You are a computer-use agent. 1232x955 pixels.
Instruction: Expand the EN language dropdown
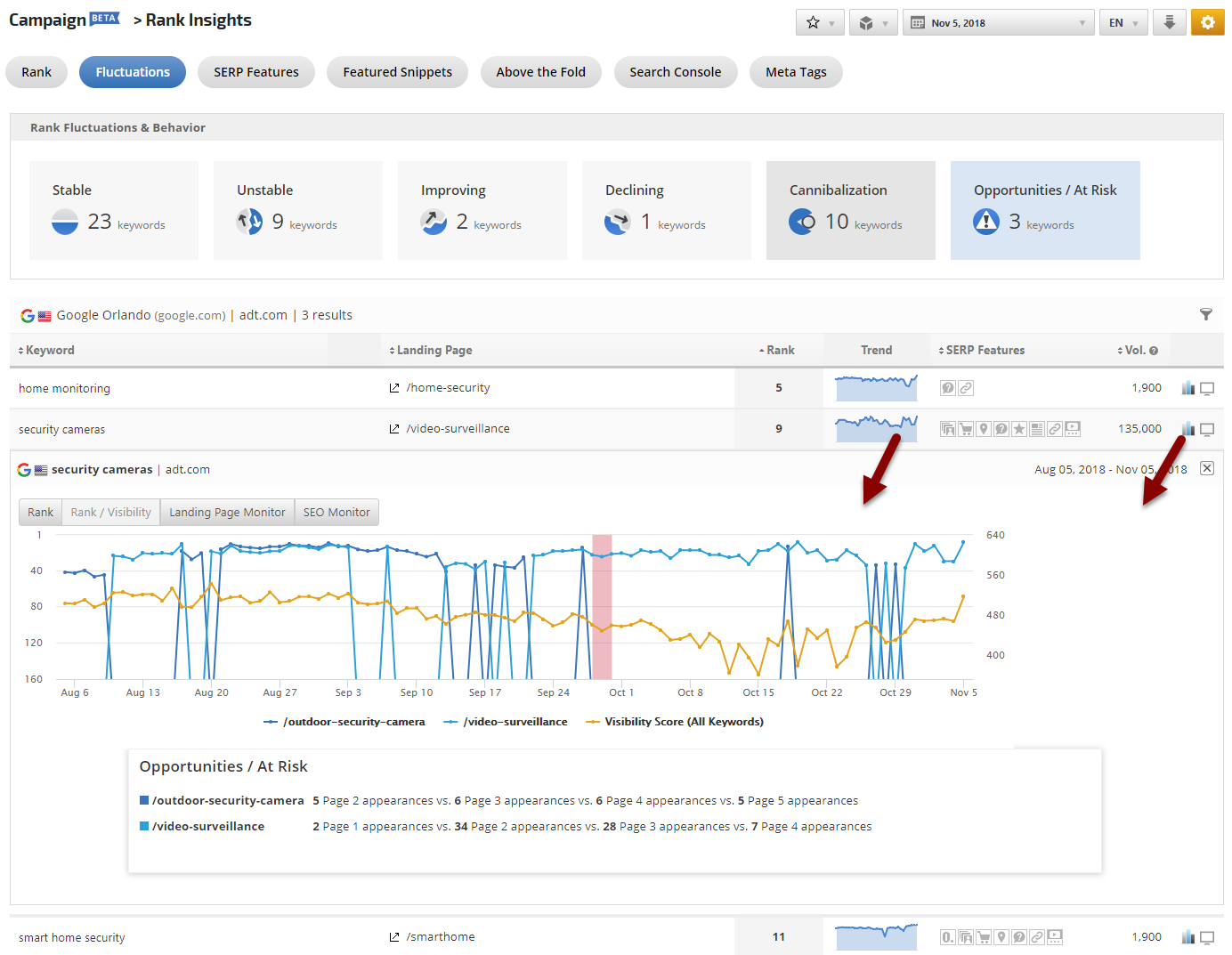(x=1123, y=23)
